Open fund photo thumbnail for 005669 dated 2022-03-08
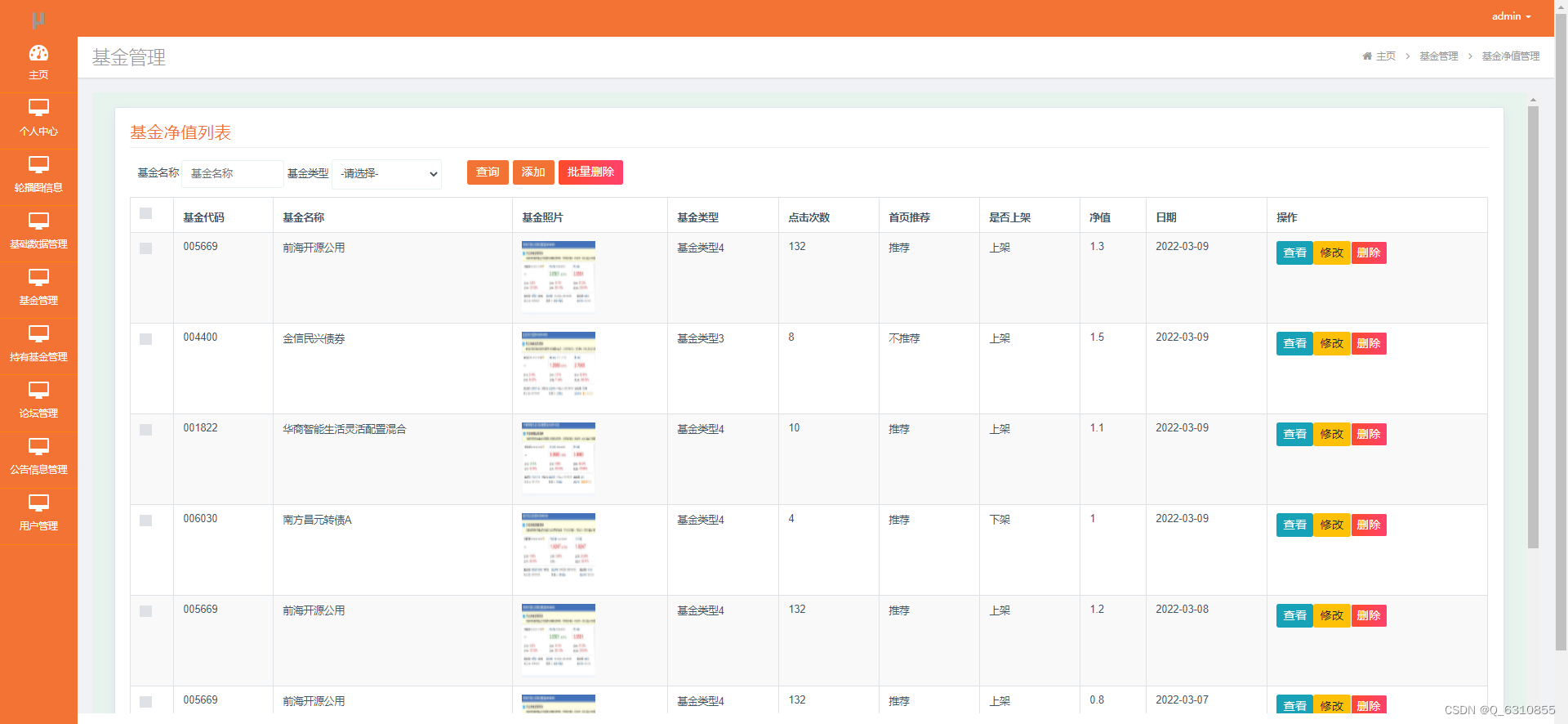Image resolution: width=1568 pixels, height=724 pixels. point(559,640)
